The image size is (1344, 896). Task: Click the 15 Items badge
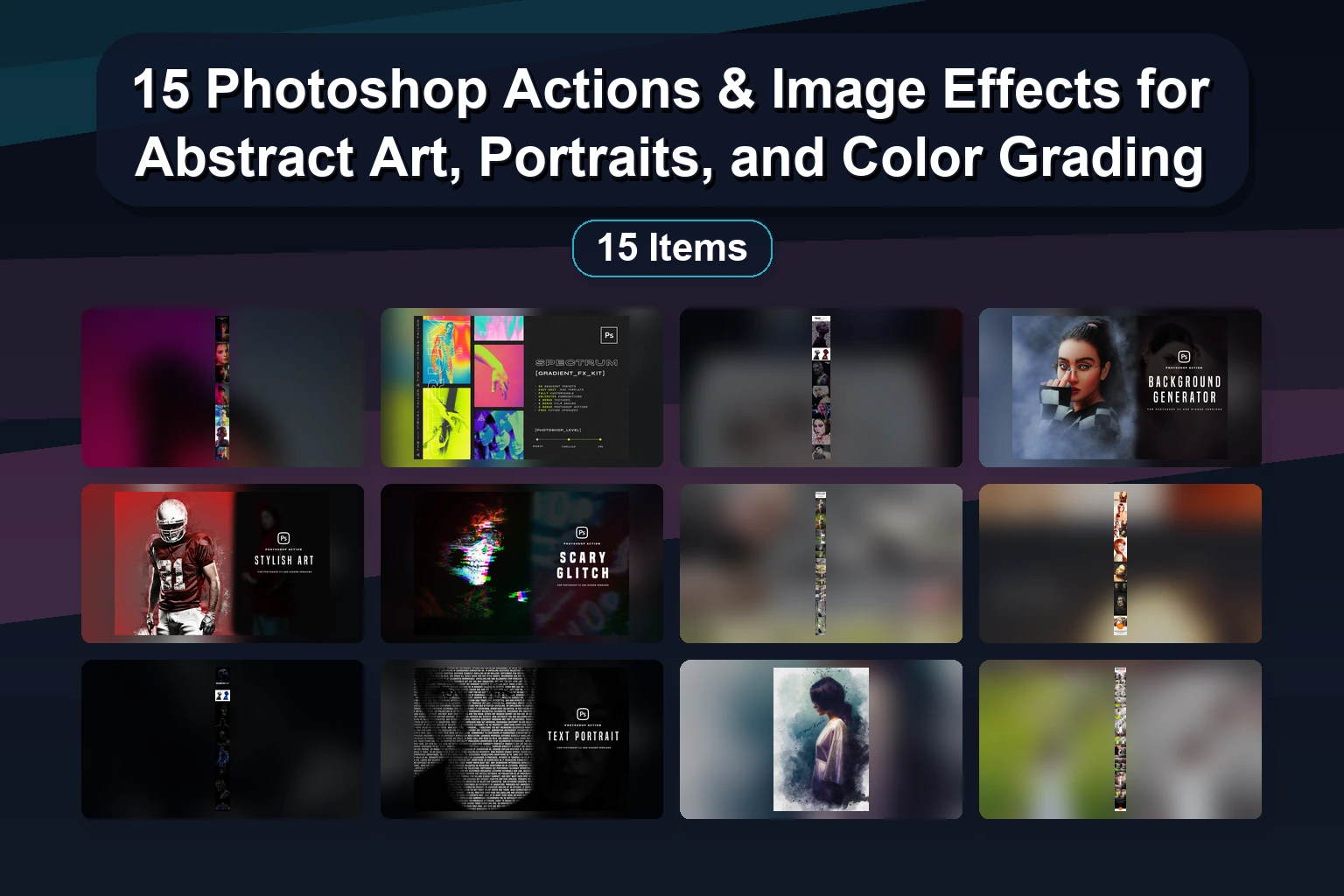tap(672, 248)
